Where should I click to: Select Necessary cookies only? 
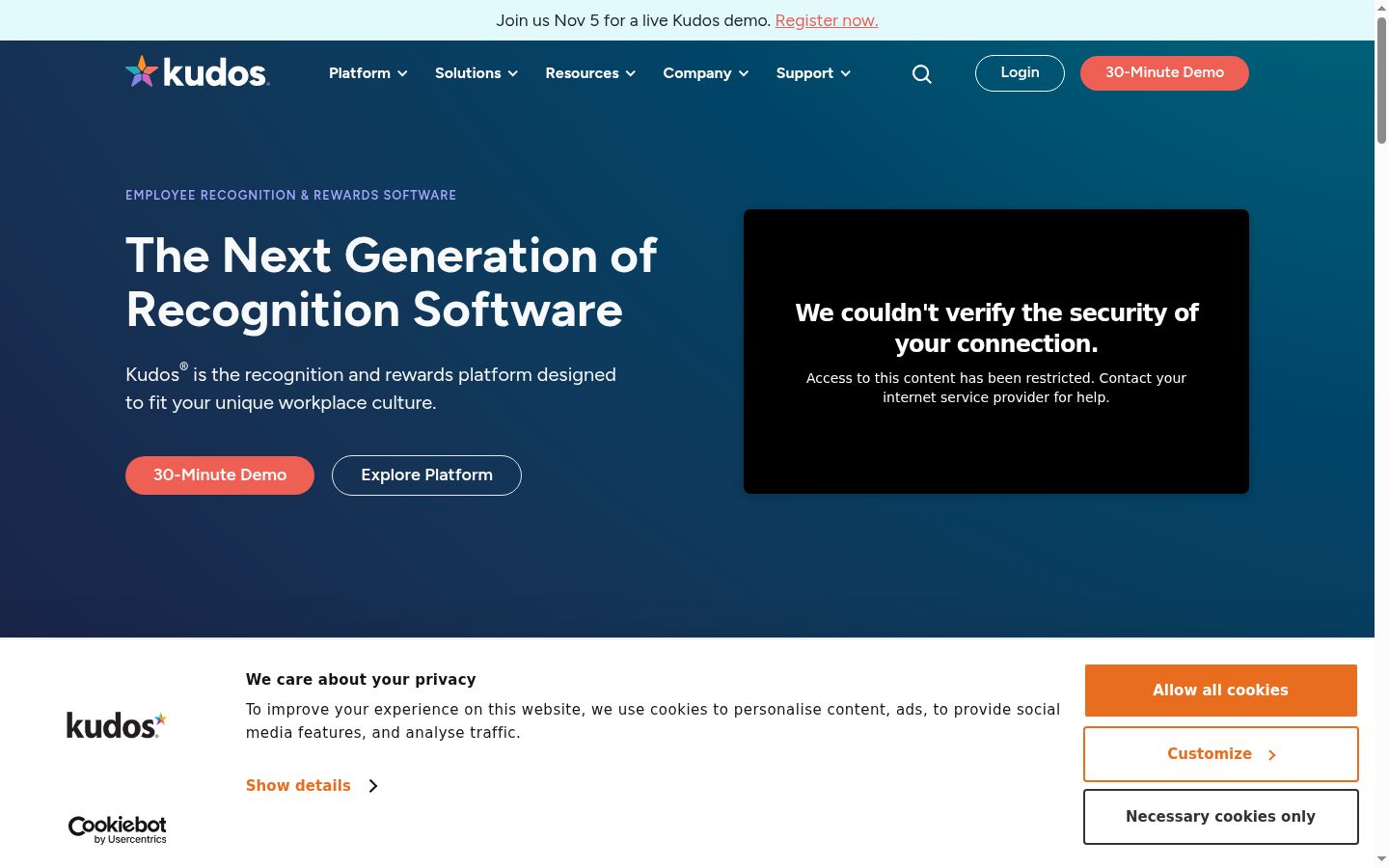click(1220, 817)
